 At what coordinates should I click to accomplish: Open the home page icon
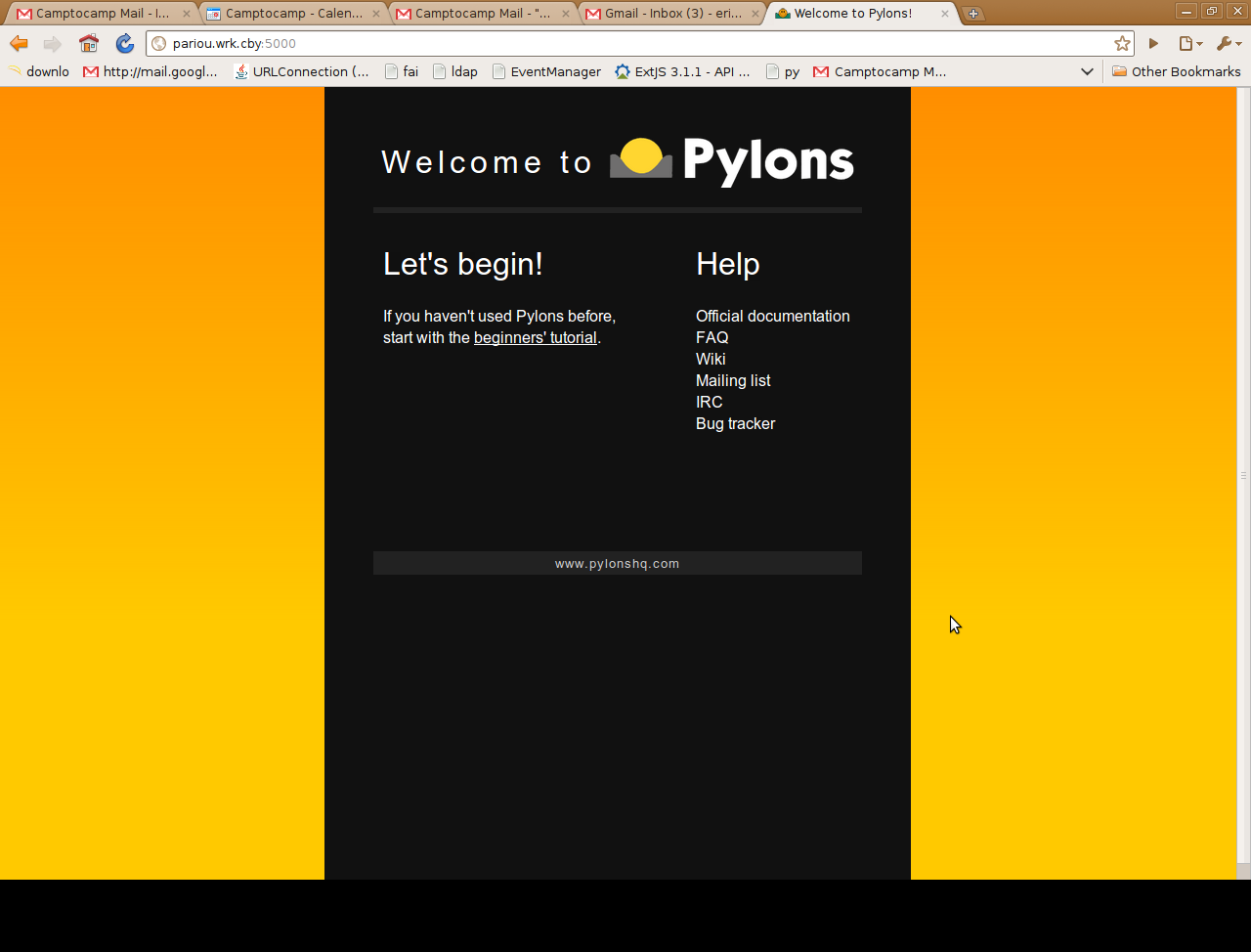tap(89, 43)
